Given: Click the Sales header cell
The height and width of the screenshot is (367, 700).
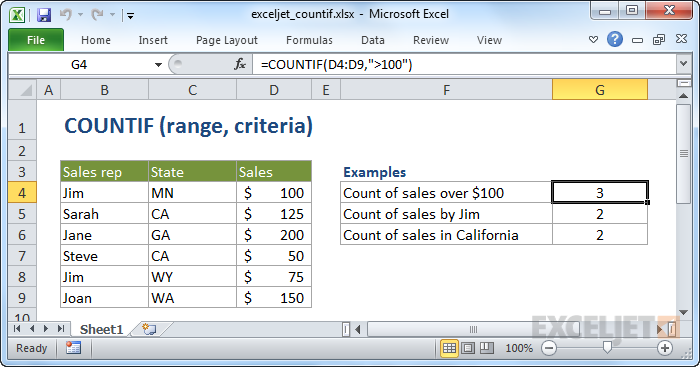Looking at the screenshot, I should point(274,172).
